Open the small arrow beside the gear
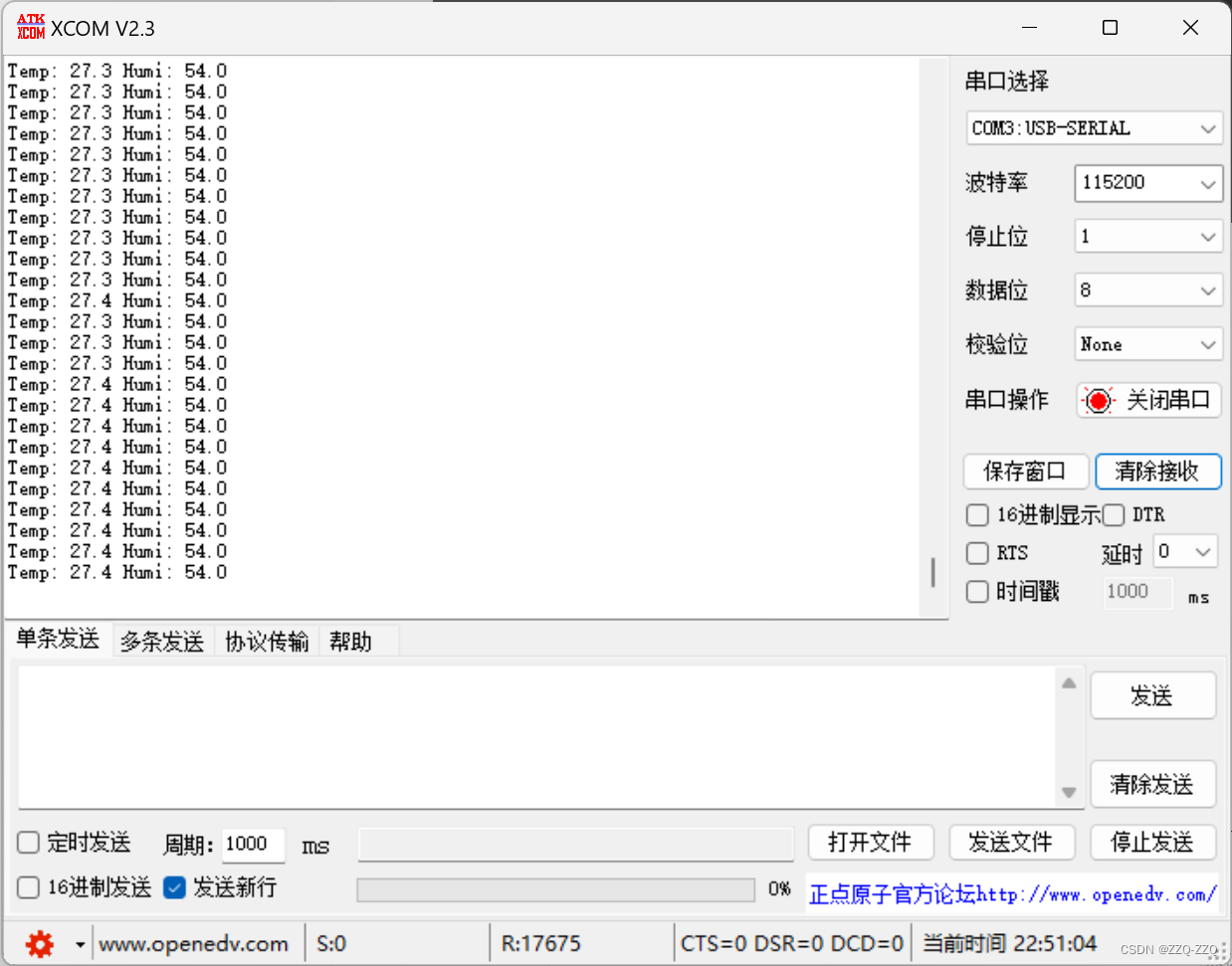Screen dimensions: 1232x966 81,943
